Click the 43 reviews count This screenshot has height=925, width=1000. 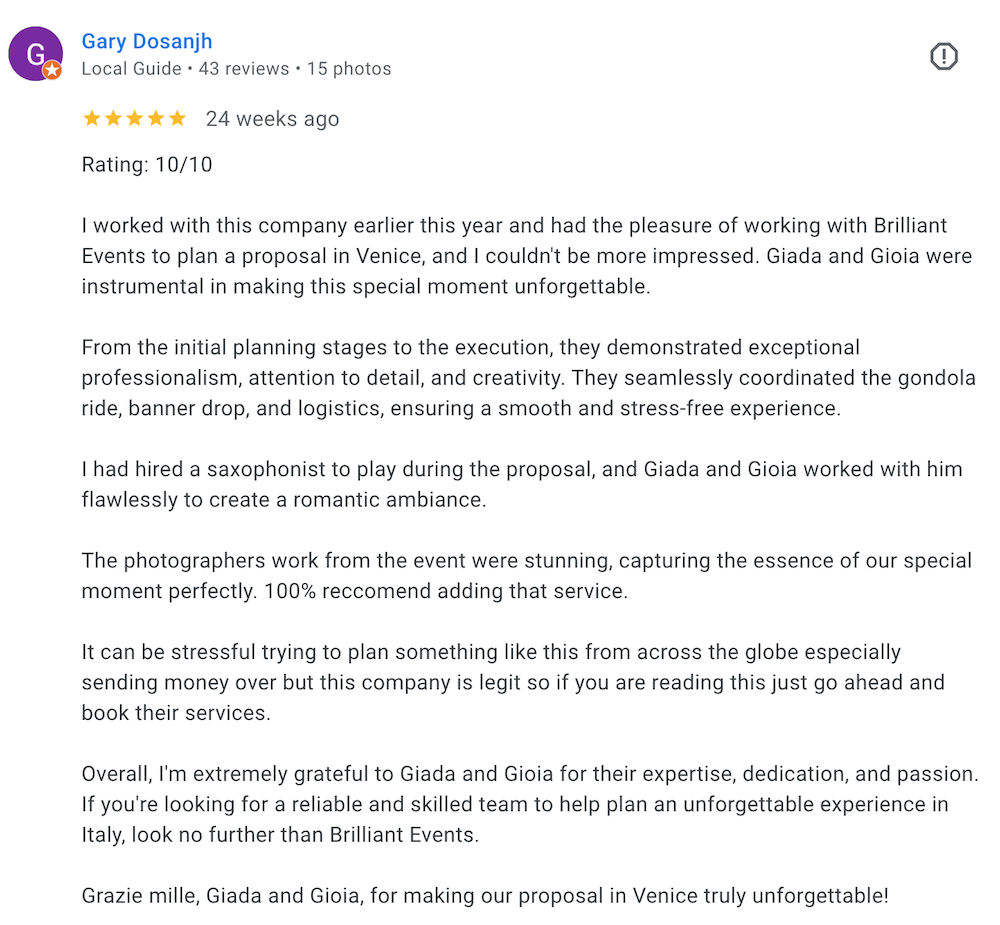(x=244, y=69)
